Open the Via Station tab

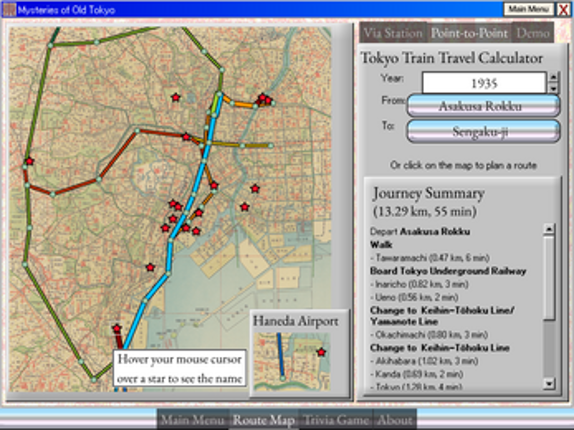point(393,33)
